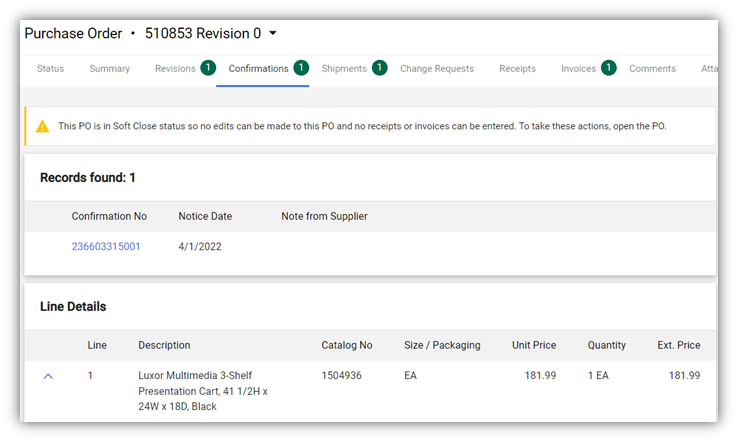Go to the Comments tab
This screenshot has width=738, height=442.
pyautogui.click(x=652, y=69)
